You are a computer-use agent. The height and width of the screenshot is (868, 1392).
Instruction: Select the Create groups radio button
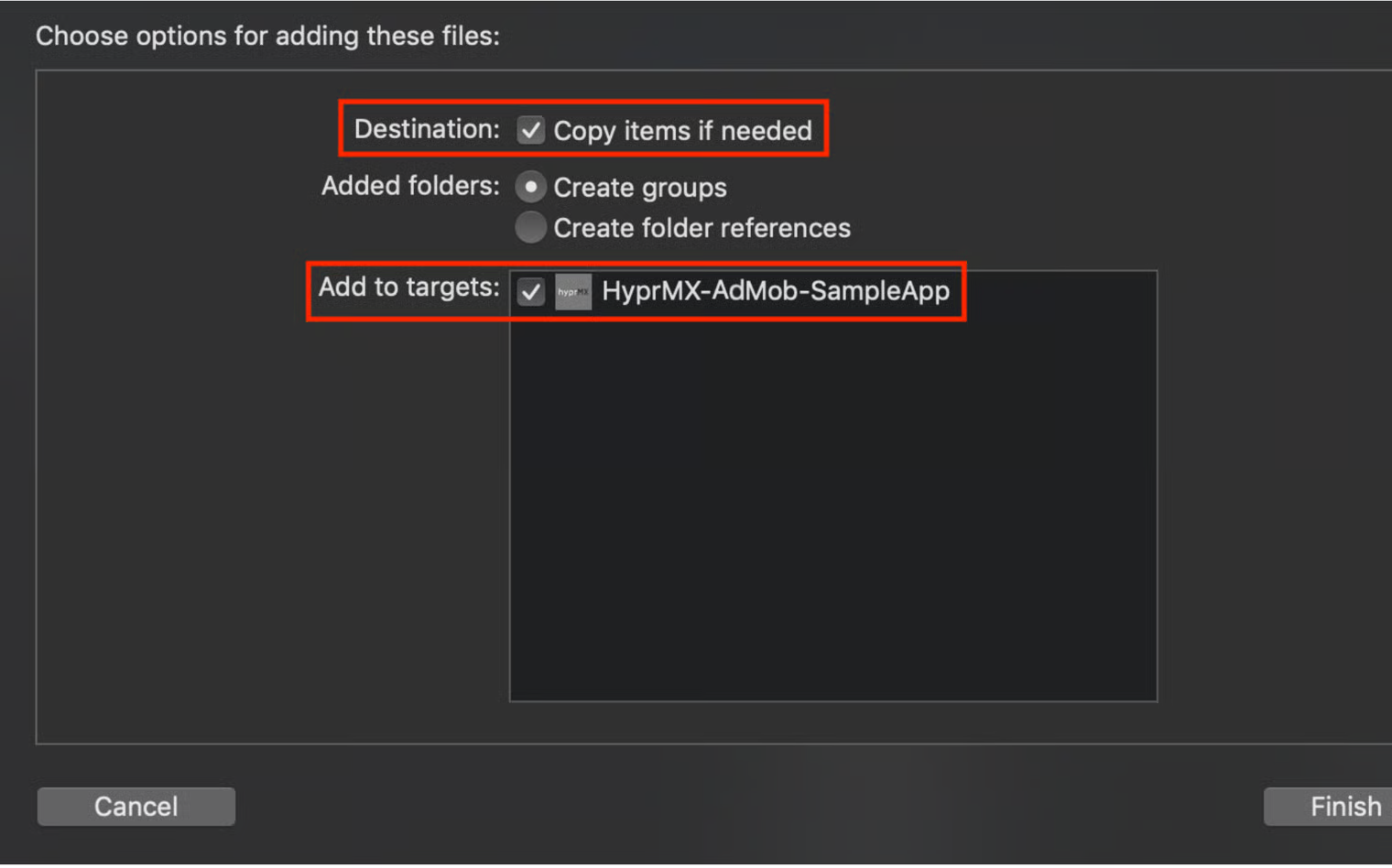pos(530,187)
